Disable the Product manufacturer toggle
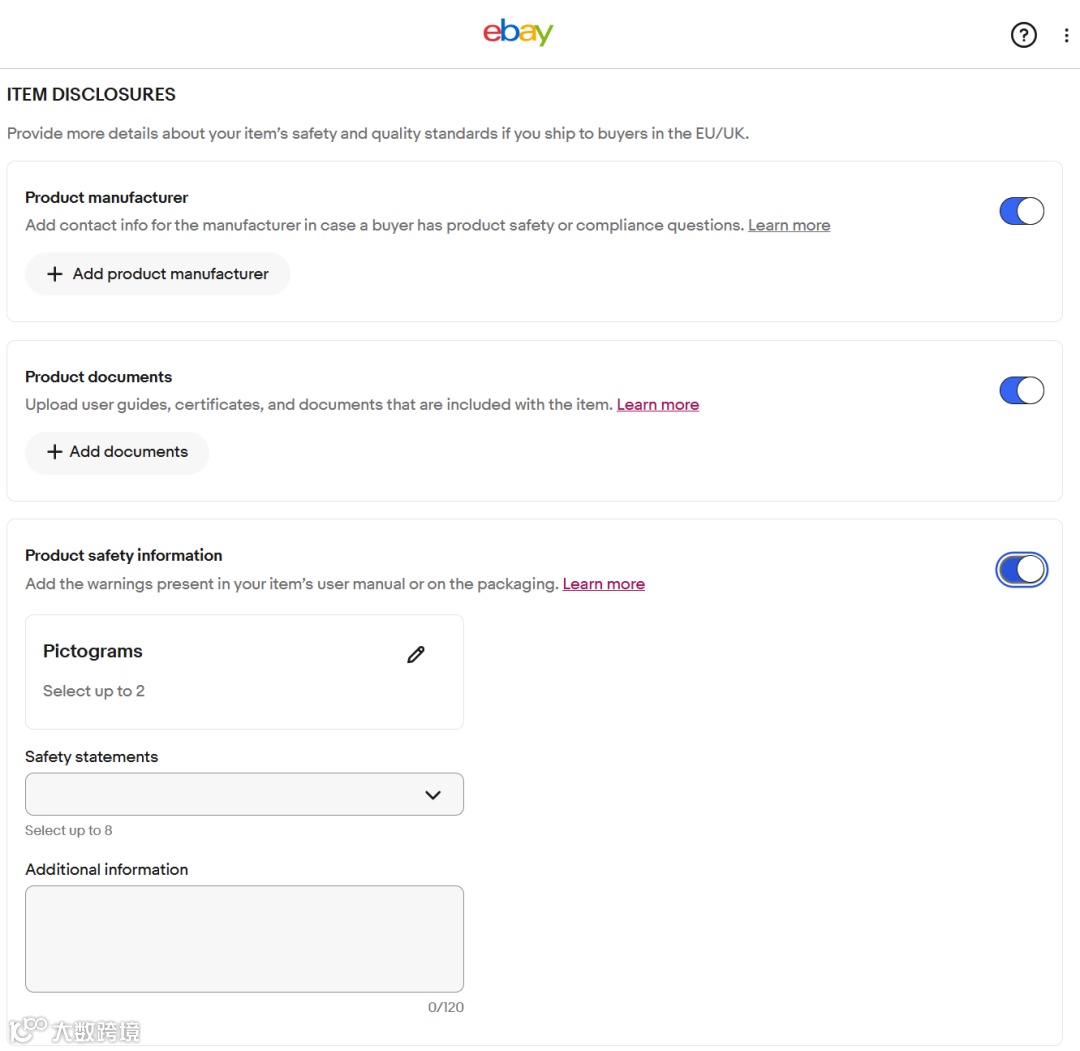This screenshot has height=1051, width=1080. [x=1021, y=211]
